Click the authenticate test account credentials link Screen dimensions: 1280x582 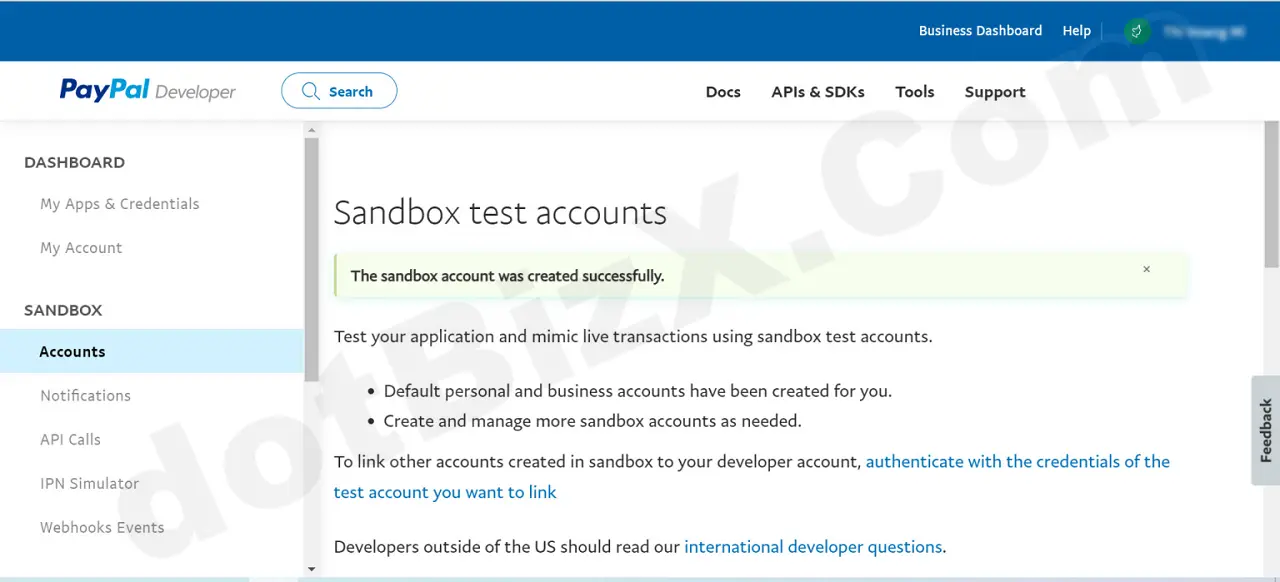click(x=1017, y=461)
